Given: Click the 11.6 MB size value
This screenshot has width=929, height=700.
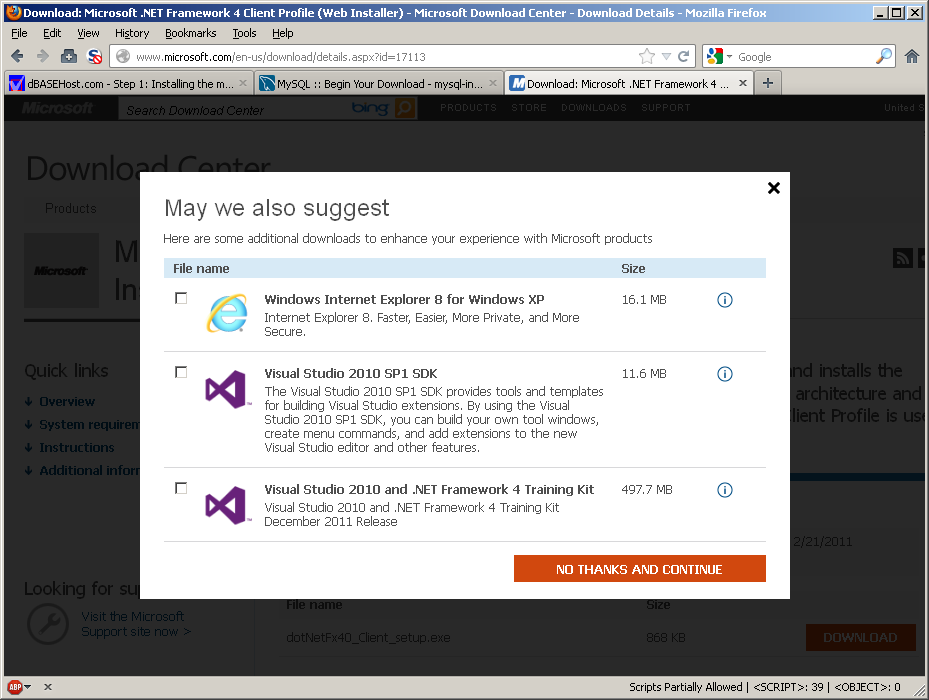Looking at the screenshot, I should (644, 374).
